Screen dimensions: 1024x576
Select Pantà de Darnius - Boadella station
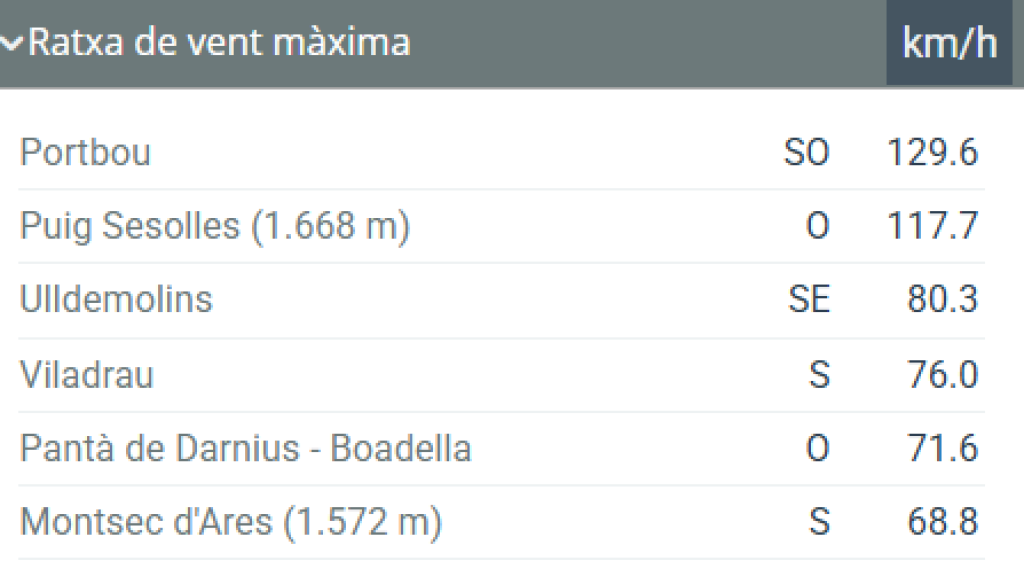coord(246,449)
